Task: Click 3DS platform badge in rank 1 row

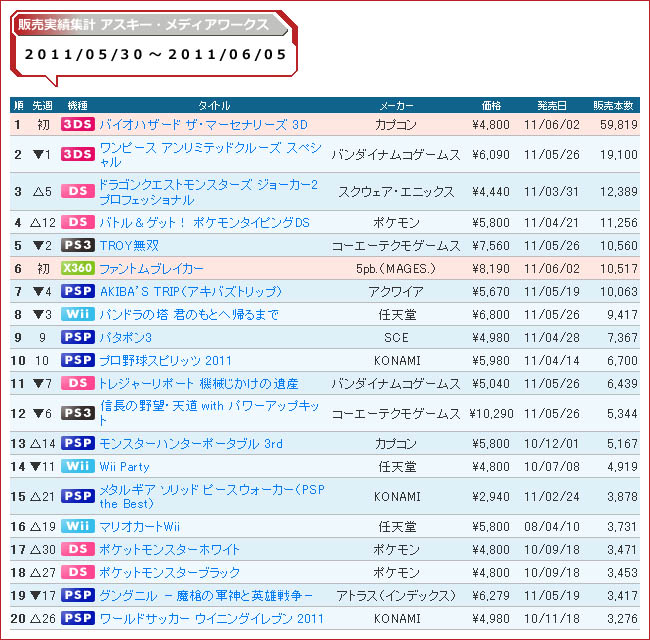Action: point(78,124)
